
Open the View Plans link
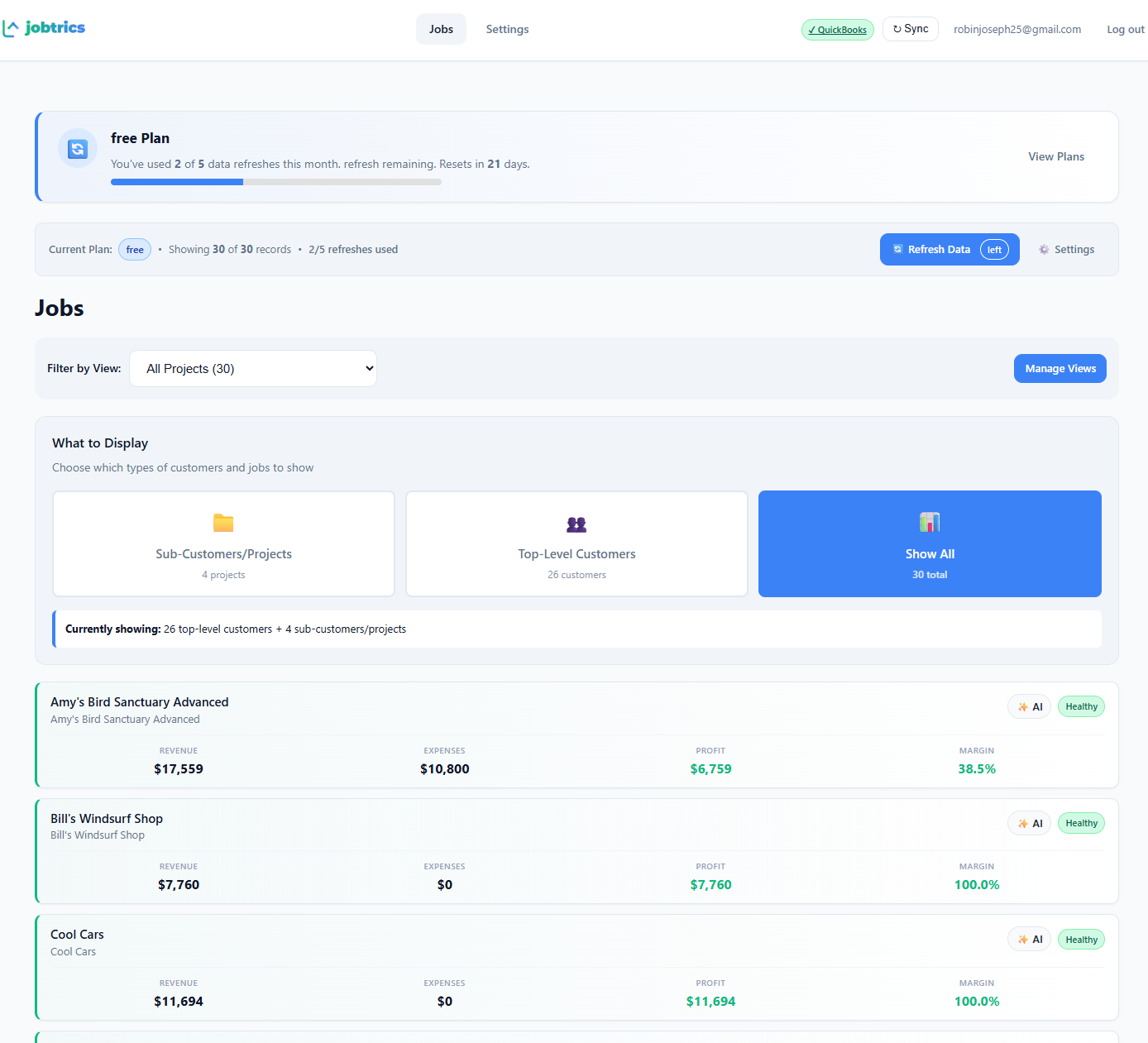(1055, 156)
